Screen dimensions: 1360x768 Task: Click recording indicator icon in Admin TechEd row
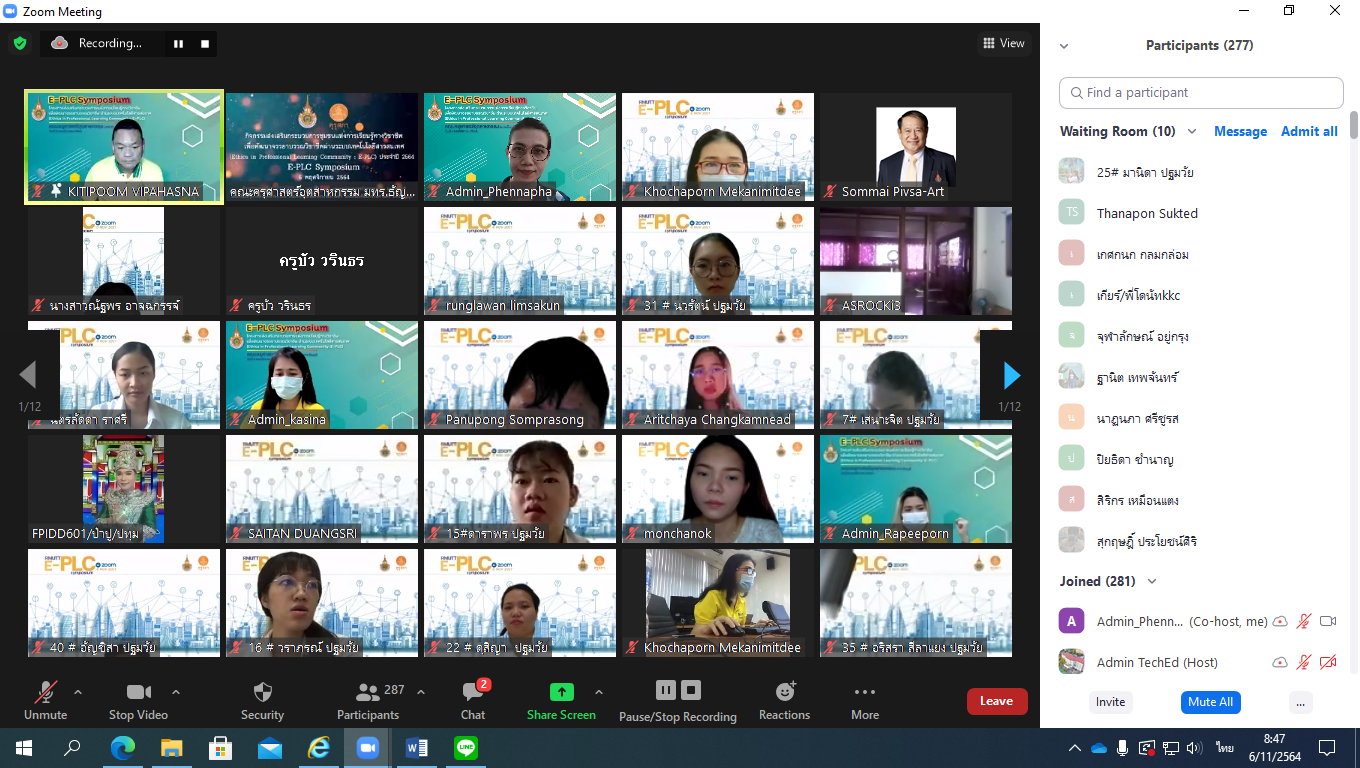[1279, 662]
